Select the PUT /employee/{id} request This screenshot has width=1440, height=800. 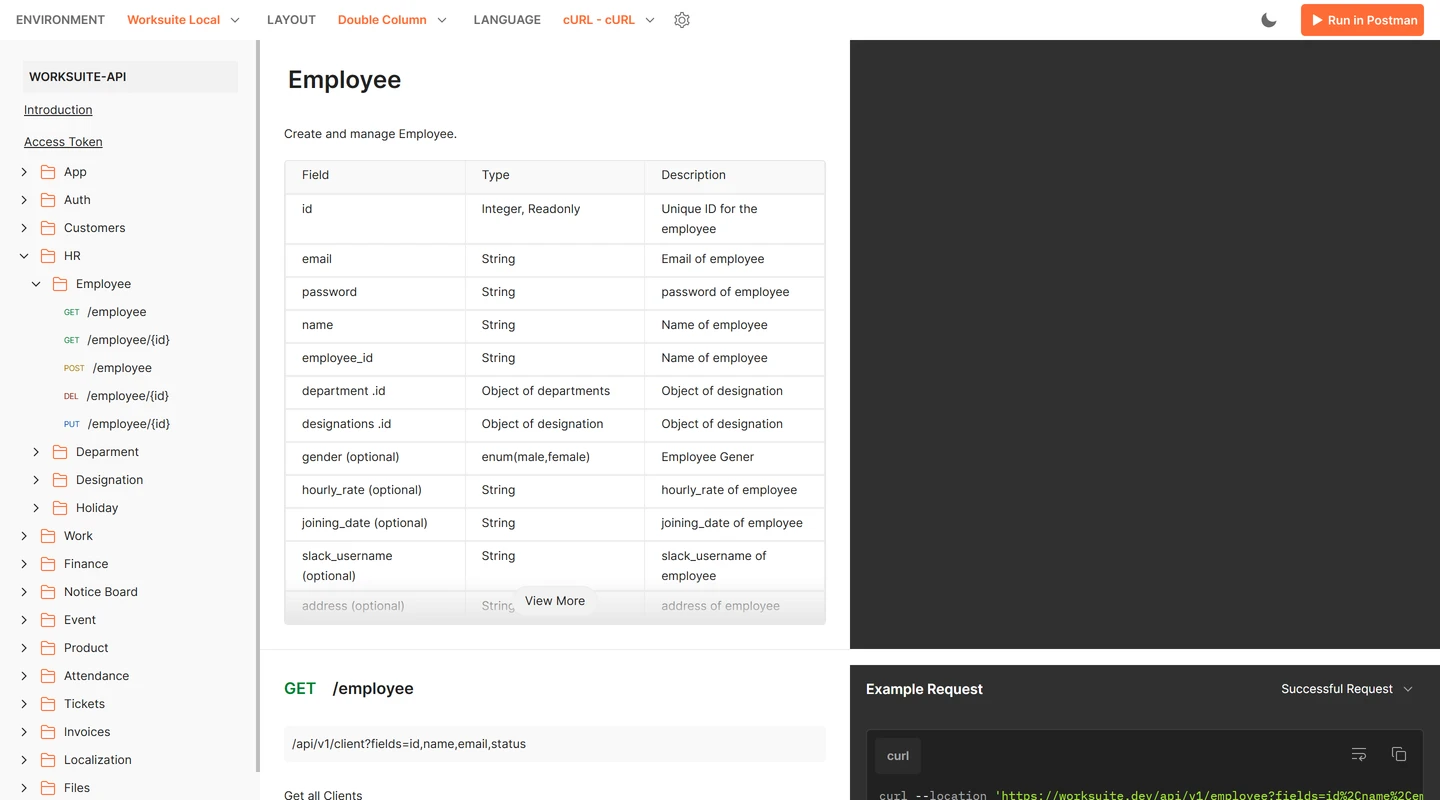pyautogui.click(x=117, y=424)
